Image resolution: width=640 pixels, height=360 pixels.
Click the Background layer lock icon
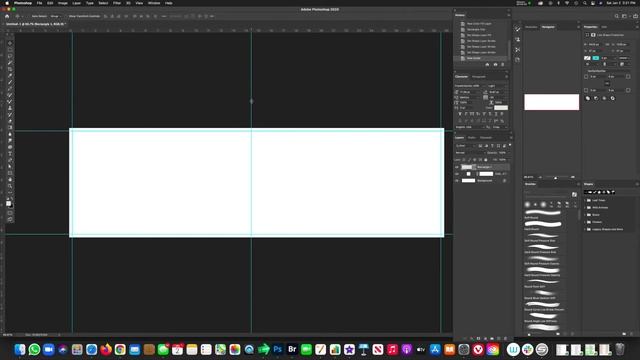(x=504, y=180)
